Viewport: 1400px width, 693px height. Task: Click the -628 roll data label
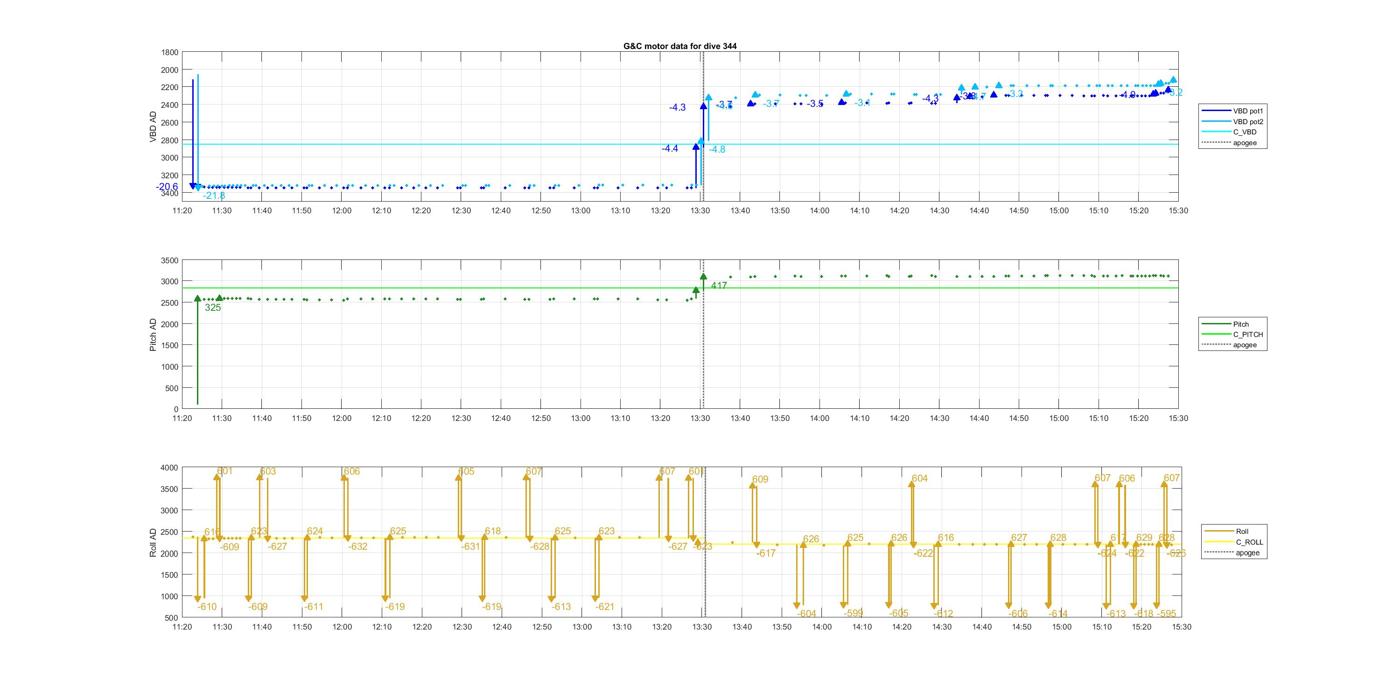point(540,547)
